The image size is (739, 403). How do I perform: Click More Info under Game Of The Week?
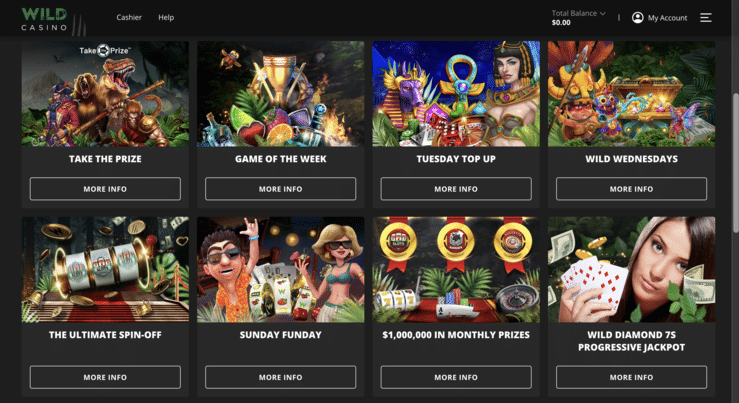pos(280,189)
